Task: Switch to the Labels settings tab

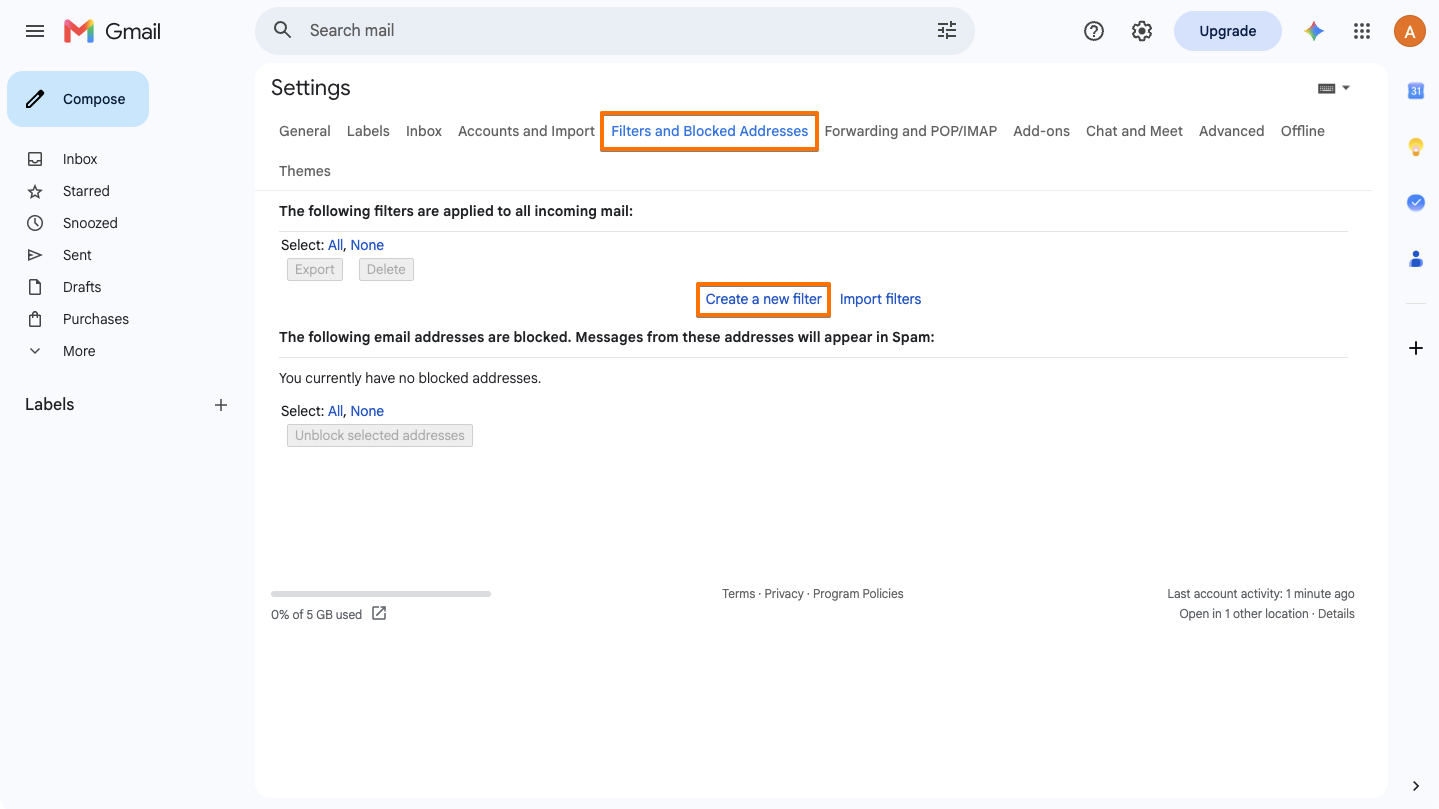Action: [x=368, y=131]
